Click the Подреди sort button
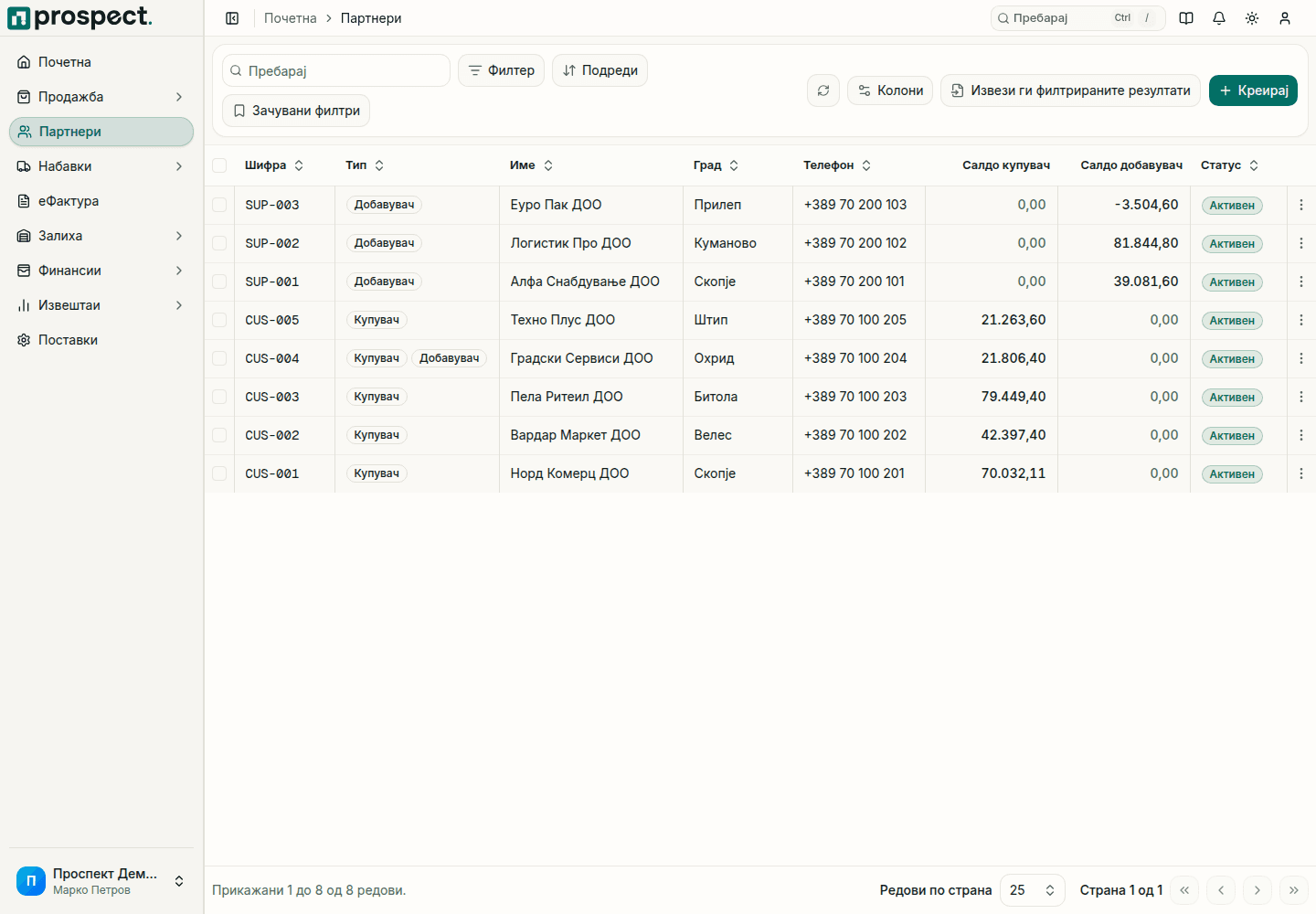Image resolution: width=1316 pixels, height=914 pixels. [600, 70]
